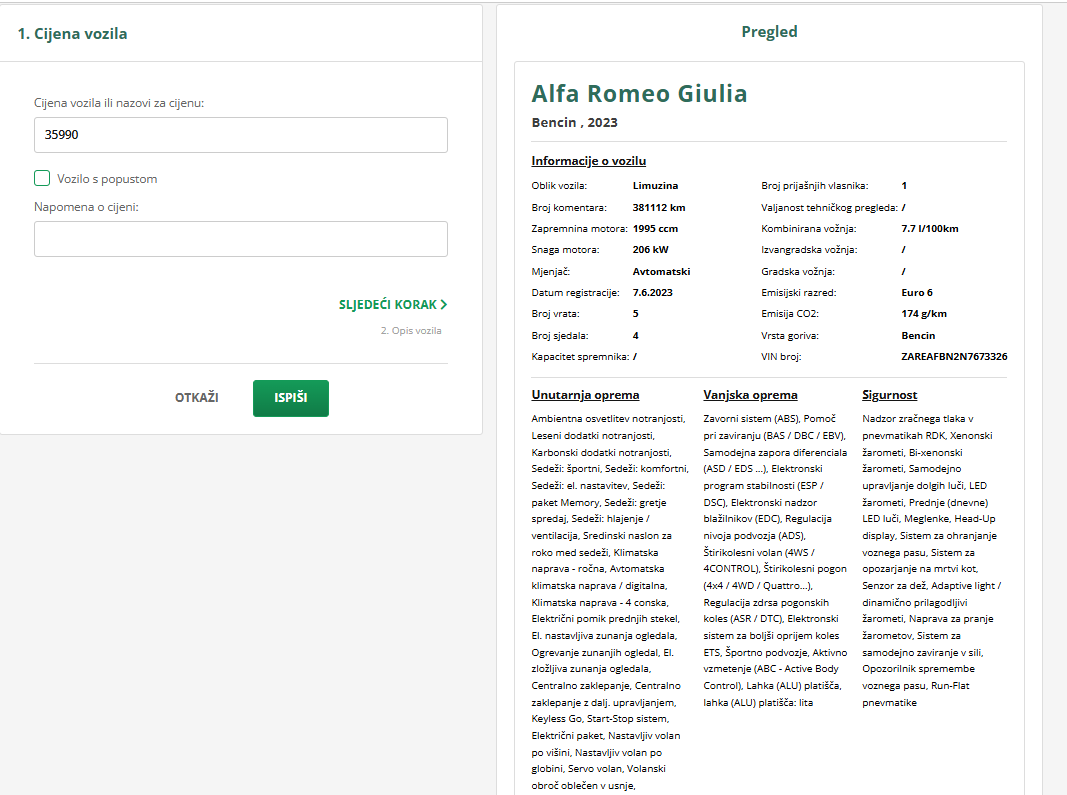Click the 'Vanjska oprema' heading
This screenshot has height=795, width=1067.
[751, 395]
